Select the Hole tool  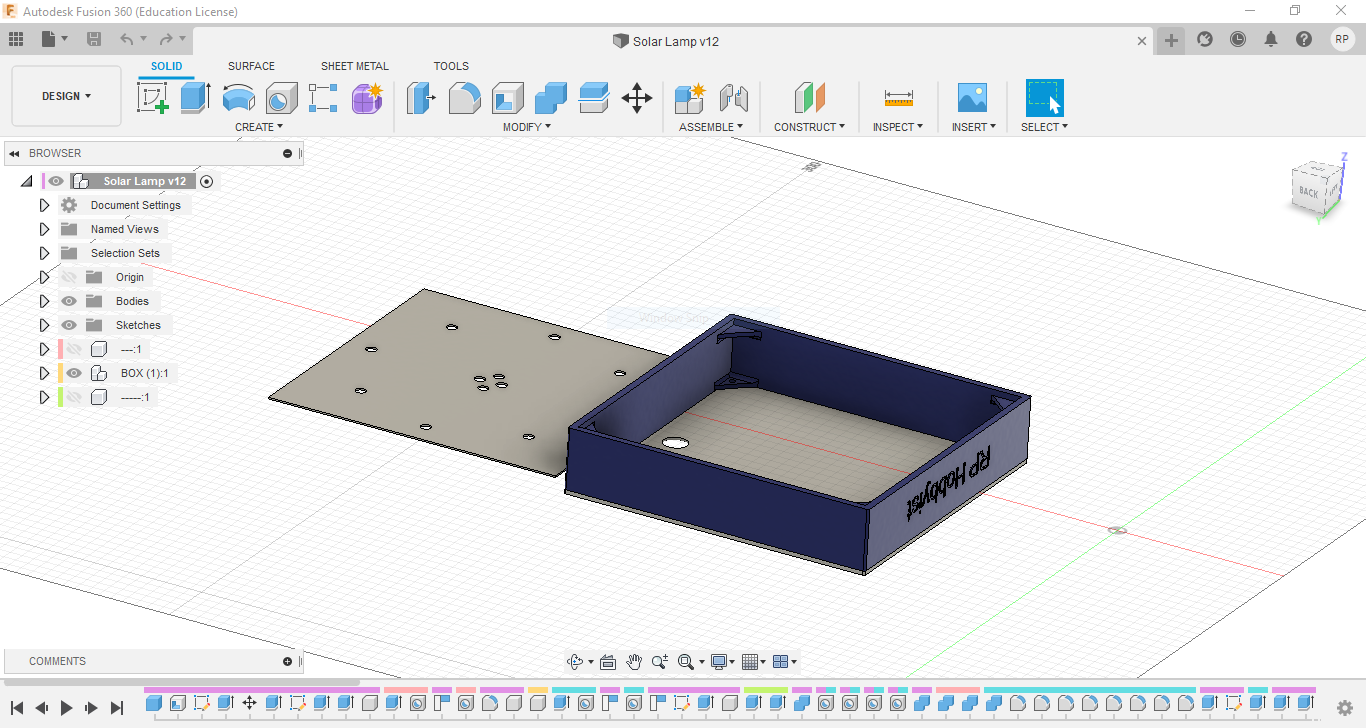click(x=282, y=98)
